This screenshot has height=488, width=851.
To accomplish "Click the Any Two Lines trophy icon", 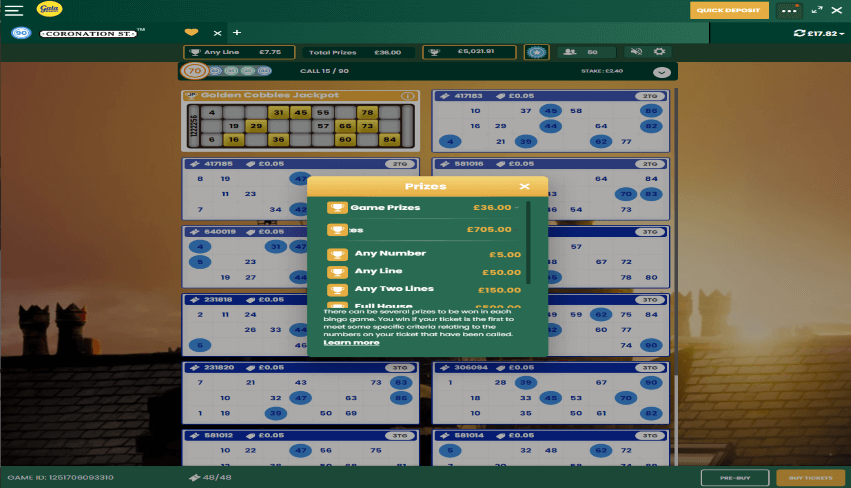I will (337, 290).
